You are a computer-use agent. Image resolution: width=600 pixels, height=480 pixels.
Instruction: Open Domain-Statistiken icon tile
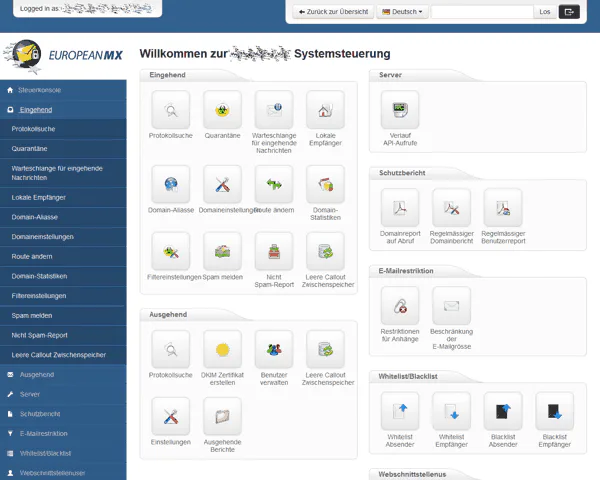point(326,184)
